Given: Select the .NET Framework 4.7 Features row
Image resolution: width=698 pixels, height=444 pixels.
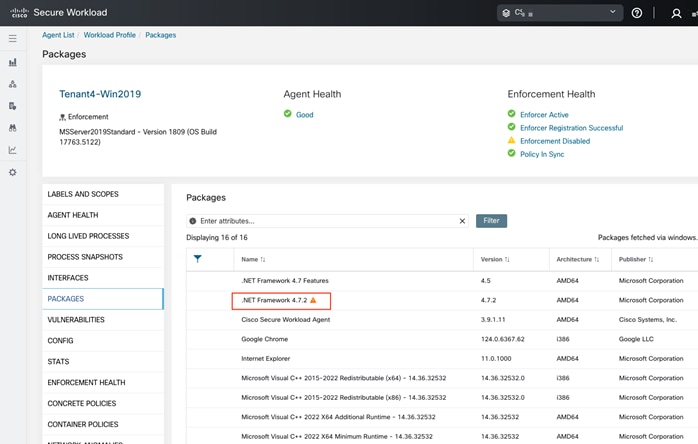Looking at the screenshot, I should (442, 281).
